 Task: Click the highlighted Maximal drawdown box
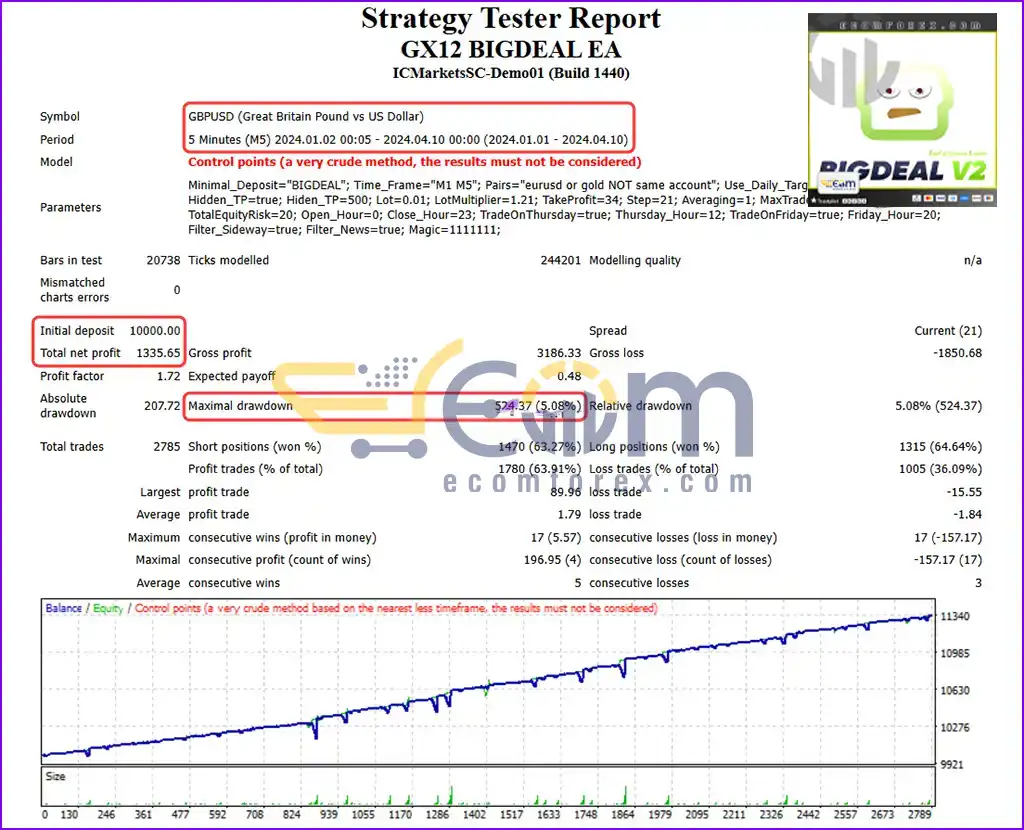click(x=385, y=406)
